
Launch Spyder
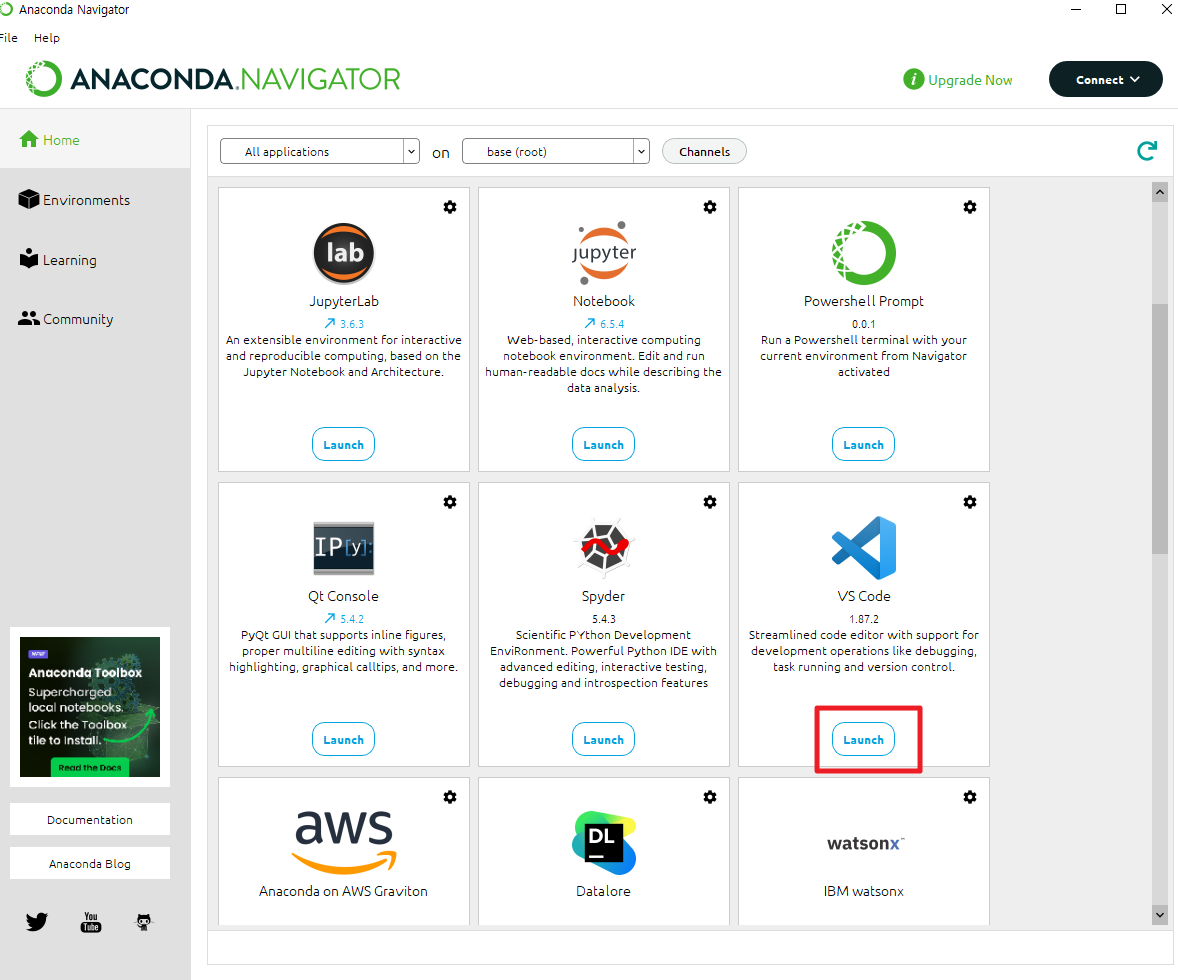pyautogui.click(x=603, y=740)
